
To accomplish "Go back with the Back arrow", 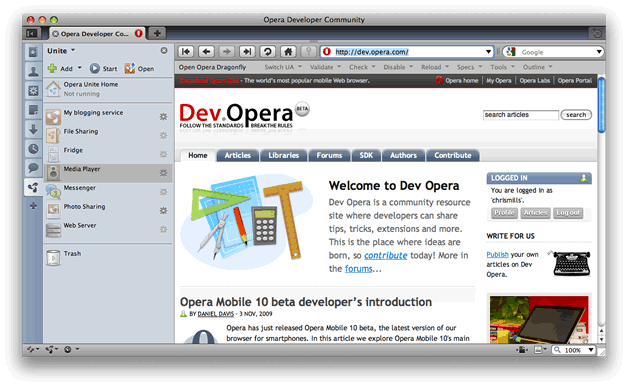I will click(x=206, y=52).
